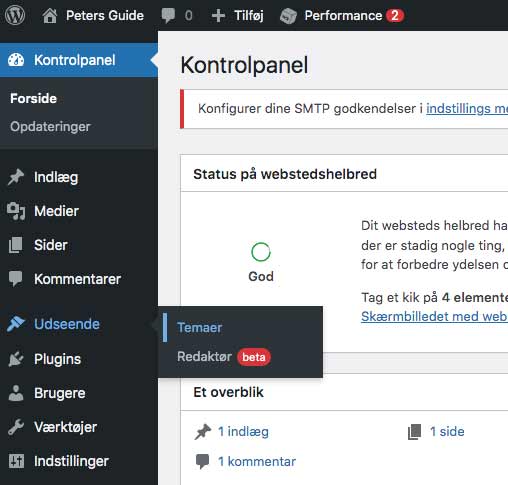Open the Performance menu in admin bar
Image resolution: width=508 pixels, height=485 pixels.
click(x=343, y=15)
